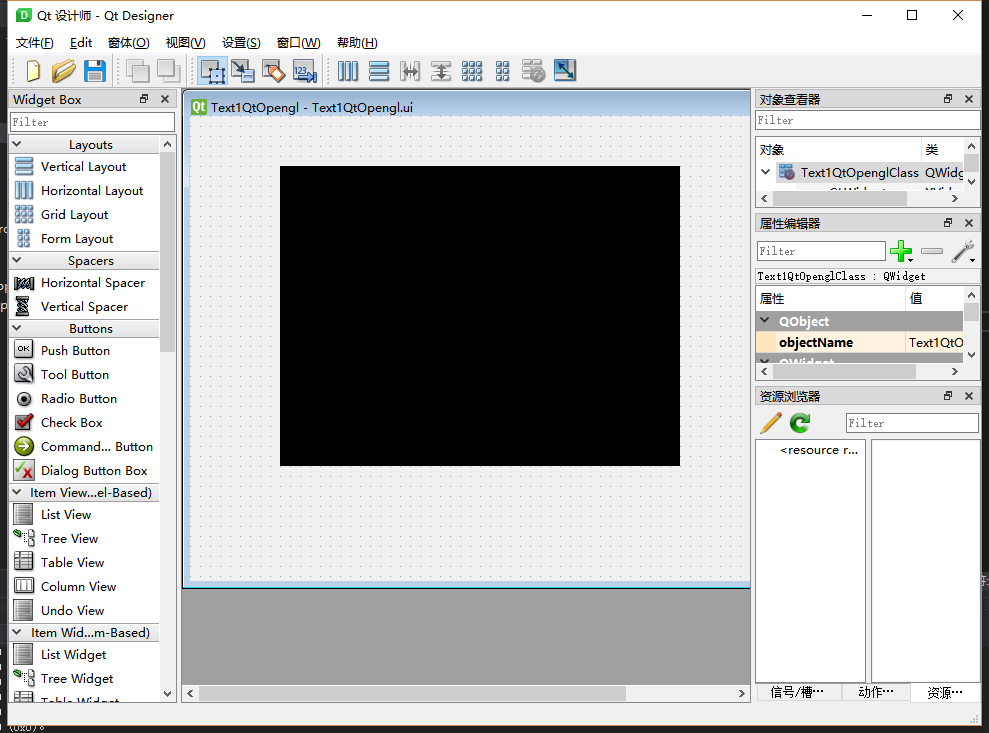The width and height of the screenshot is (989, 733).
Task: Collapse the Layouts category
Action: point(17,144)
